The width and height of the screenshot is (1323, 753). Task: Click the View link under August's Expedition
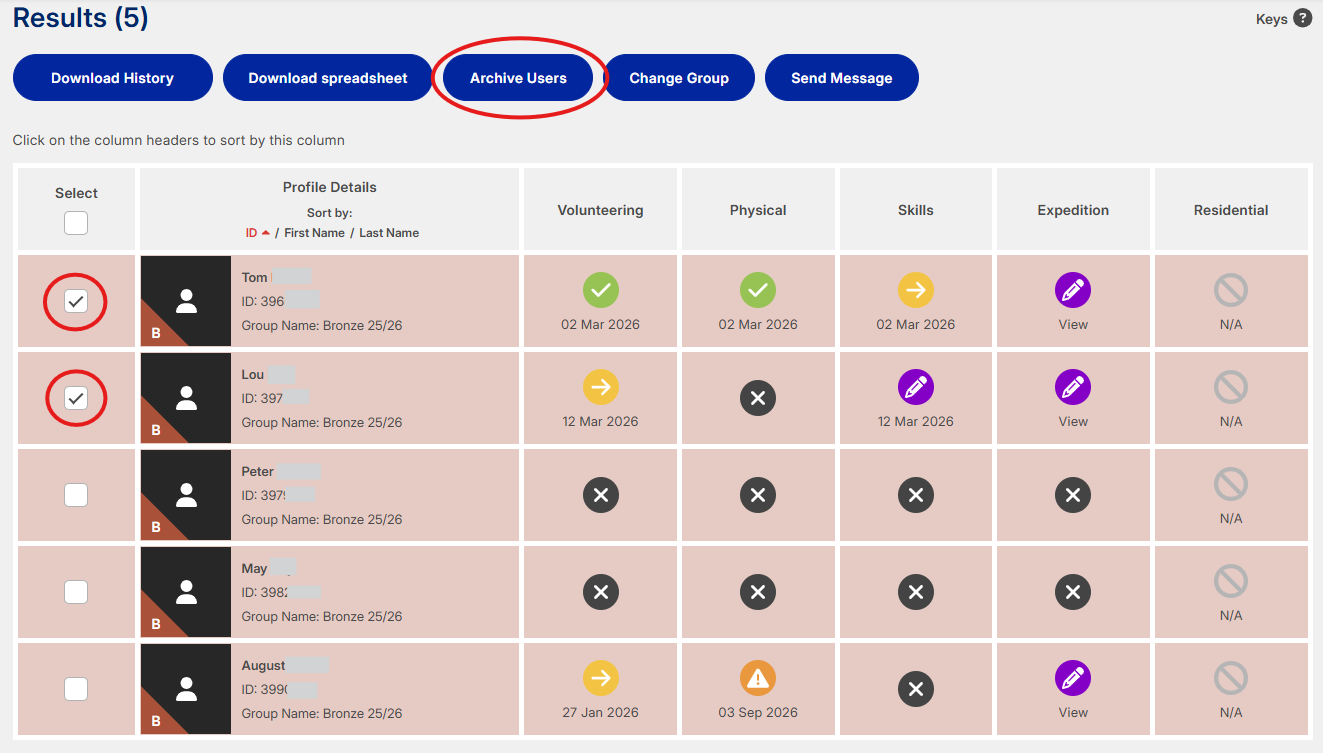coord(1073,713)
